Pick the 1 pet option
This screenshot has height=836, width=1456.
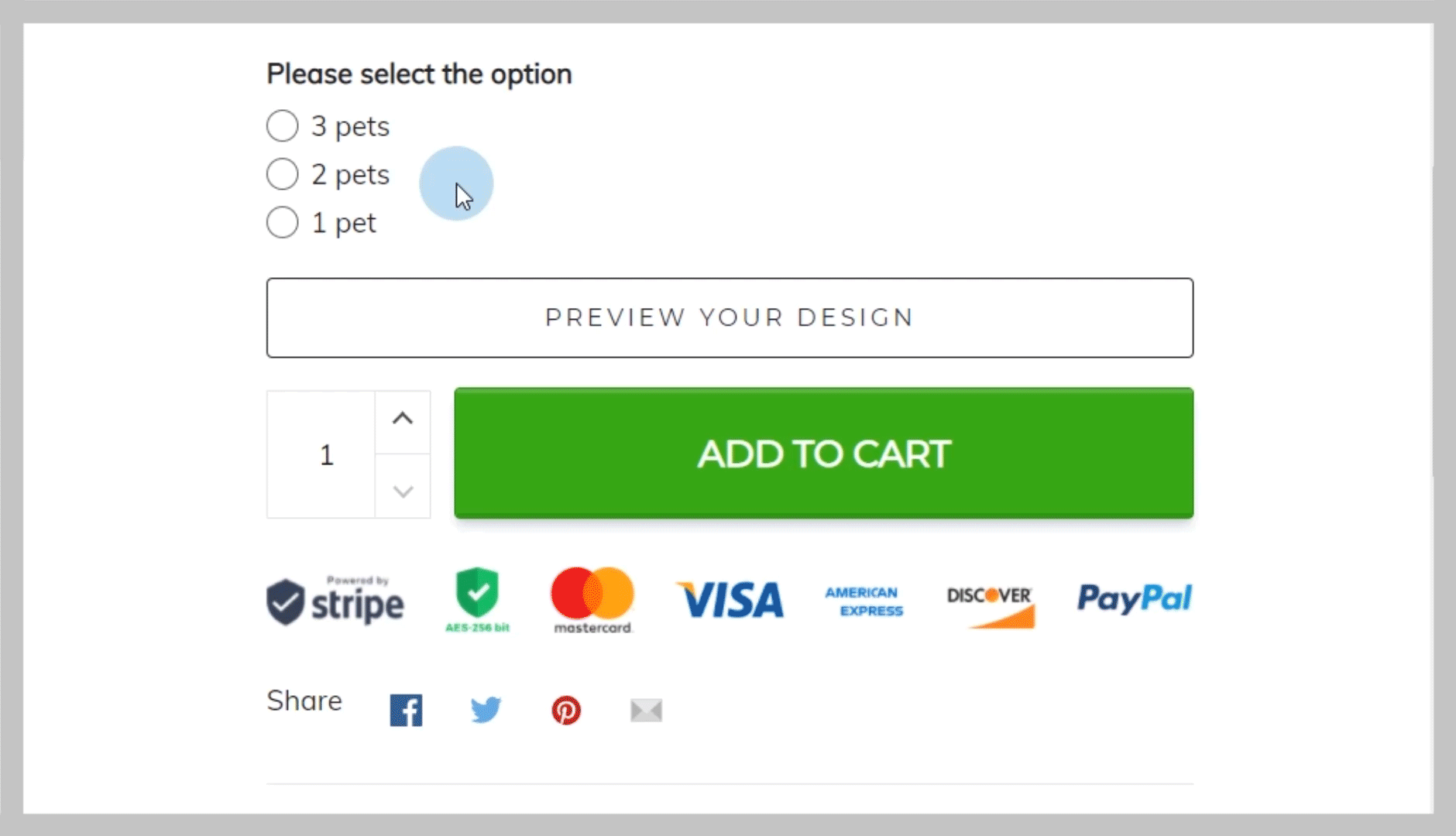(283, 222)
